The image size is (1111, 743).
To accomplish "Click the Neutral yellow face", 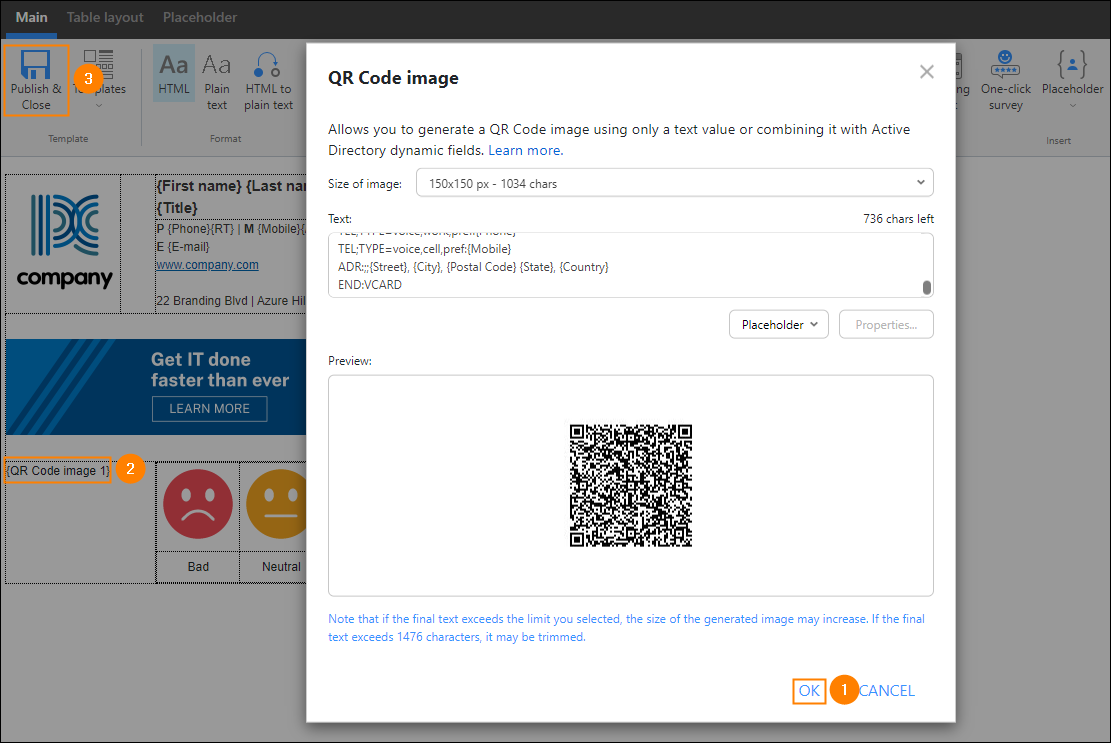I will (277, 504).
